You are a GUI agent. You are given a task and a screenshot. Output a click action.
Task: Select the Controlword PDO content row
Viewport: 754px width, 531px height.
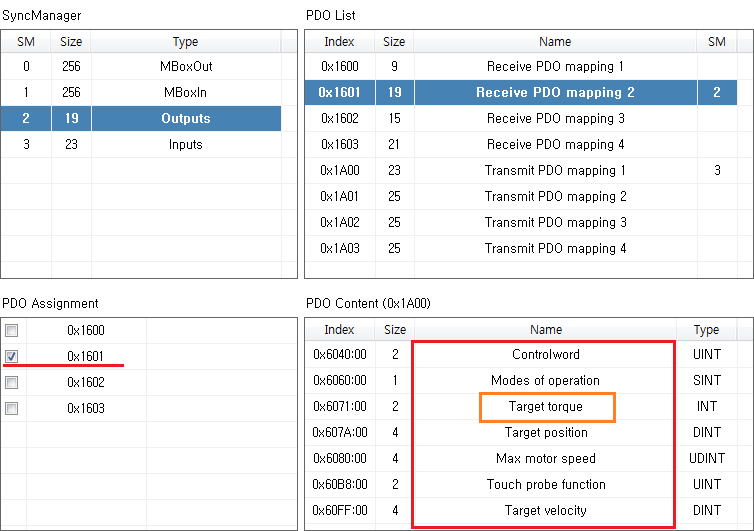[546, 355]
